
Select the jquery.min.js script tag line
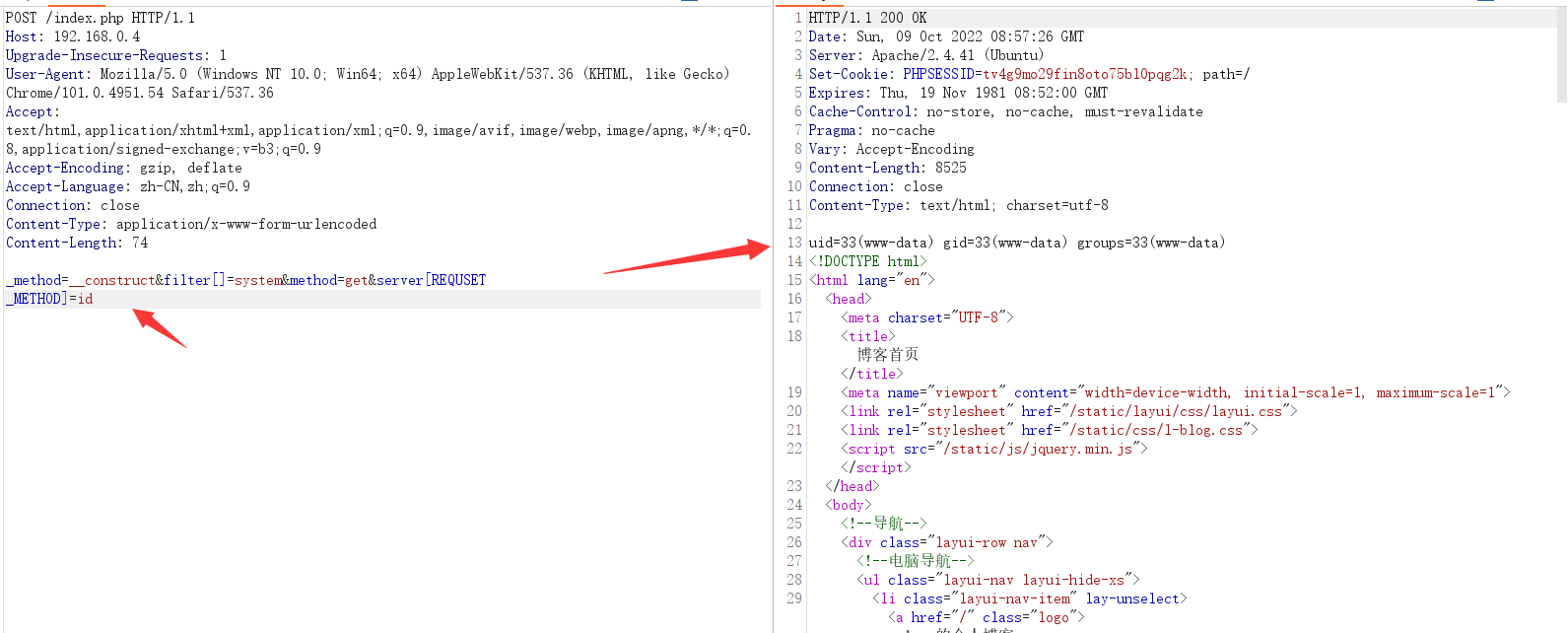coord(993,449)
